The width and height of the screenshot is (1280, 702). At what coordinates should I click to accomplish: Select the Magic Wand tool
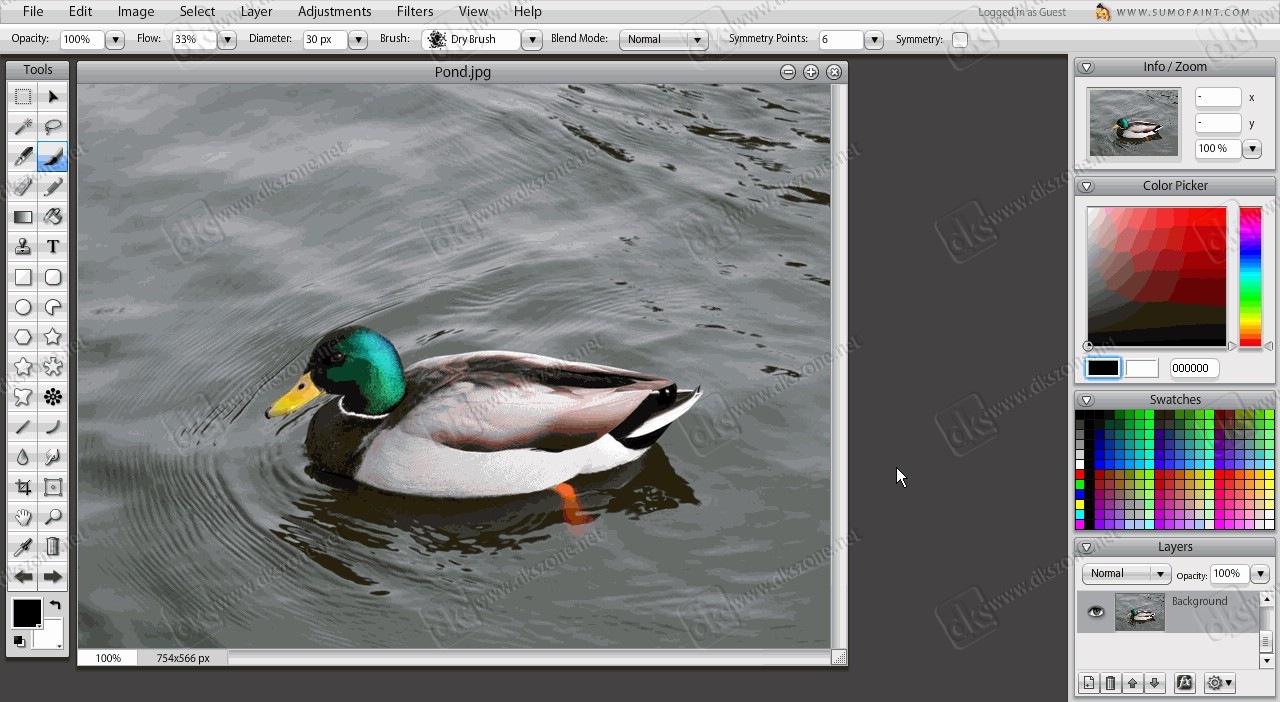tap(23, 127)
